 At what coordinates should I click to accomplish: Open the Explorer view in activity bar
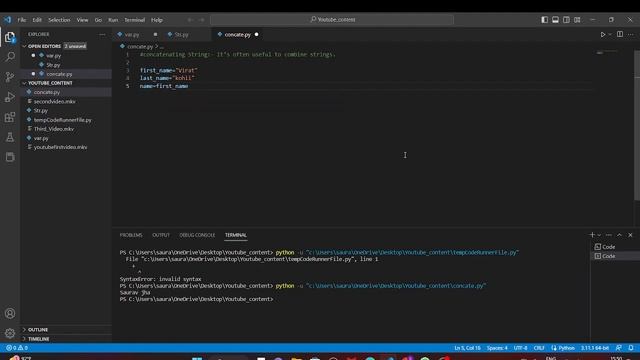coord(10,37)
